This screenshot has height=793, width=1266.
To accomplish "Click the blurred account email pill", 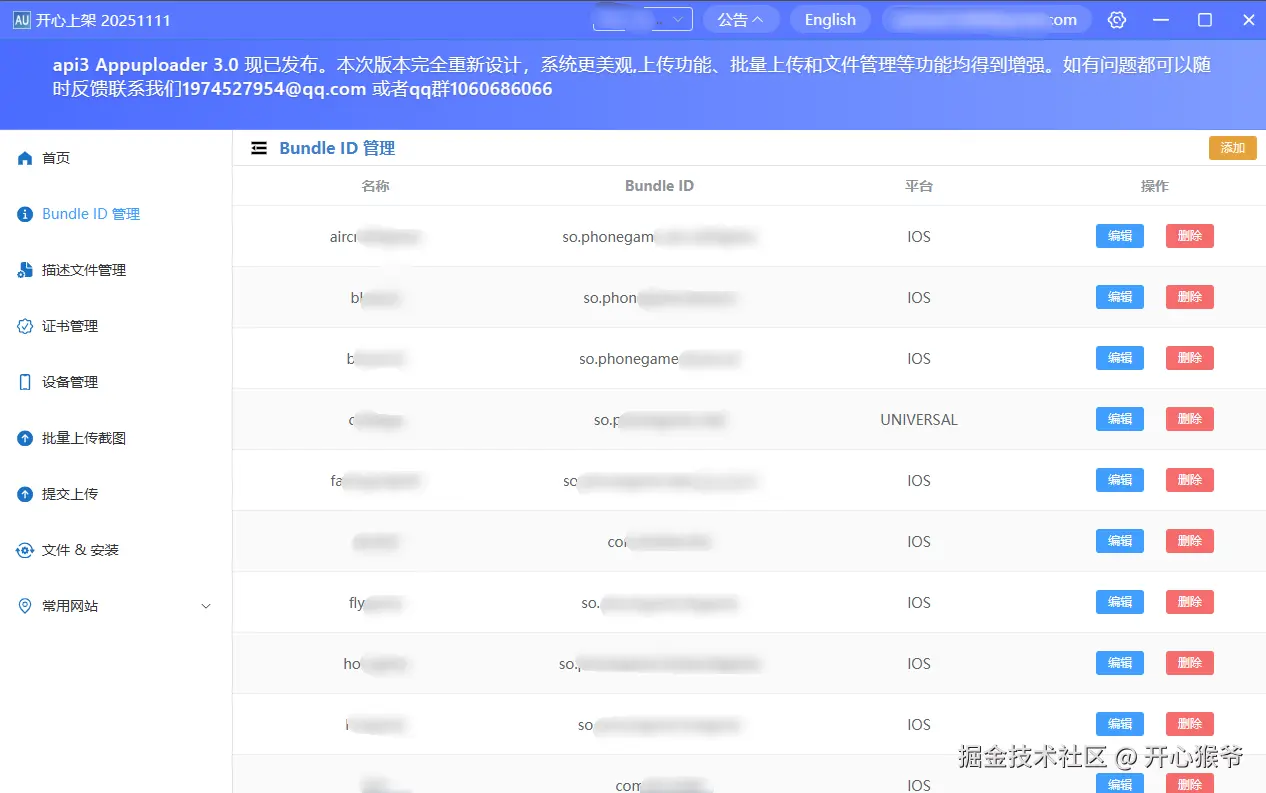I will coord(986,20).
